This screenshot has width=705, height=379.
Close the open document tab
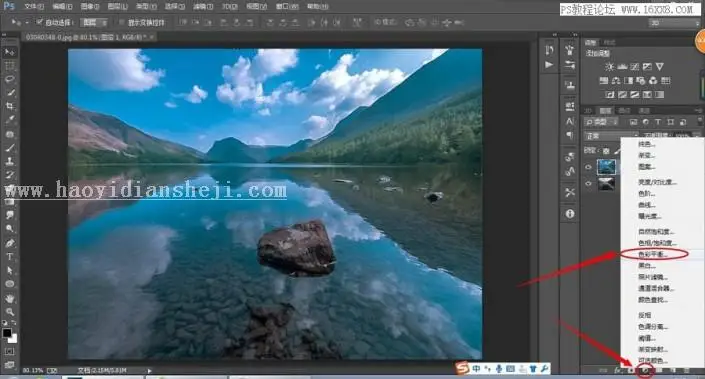pos(152,37)
